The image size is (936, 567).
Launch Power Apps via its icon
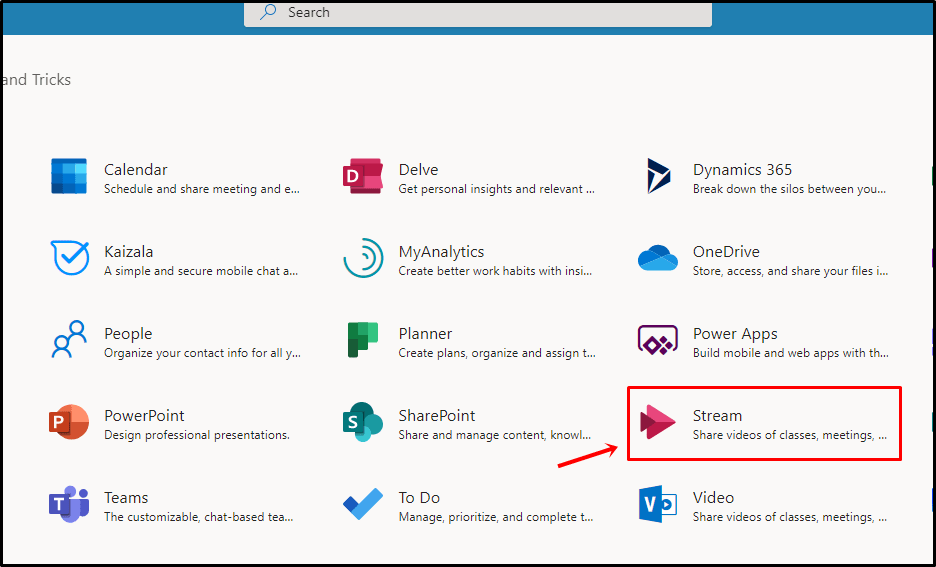pyautogui.click(x=658, y=341)
